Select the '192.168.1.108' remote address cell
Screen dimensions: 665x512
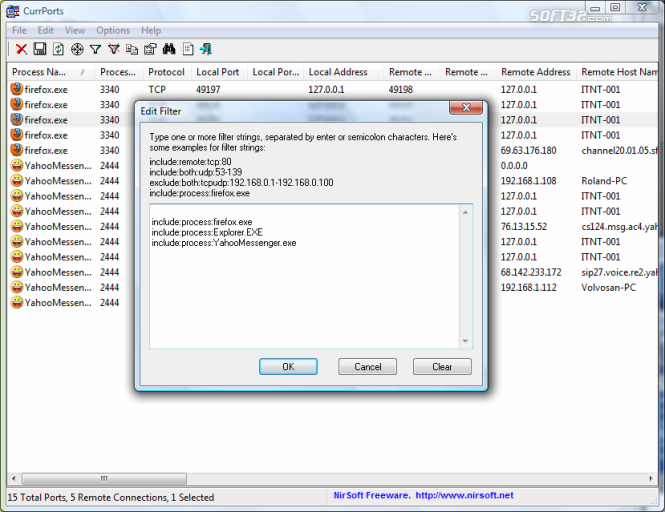tap(528, 181)
